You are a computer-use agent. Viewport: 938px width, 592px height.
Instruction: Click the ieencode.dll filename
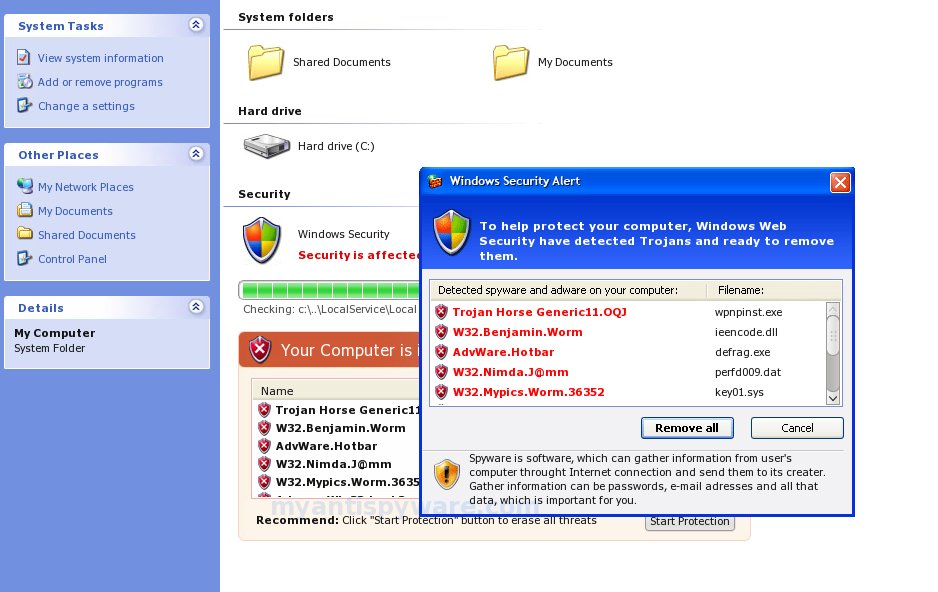(x=746, y=332)
